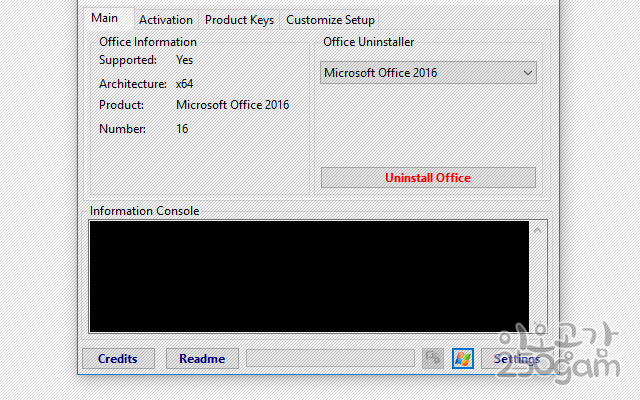Click the grayed-out Office toolkit icon
The image size is (640, 400).
point(433,359)
